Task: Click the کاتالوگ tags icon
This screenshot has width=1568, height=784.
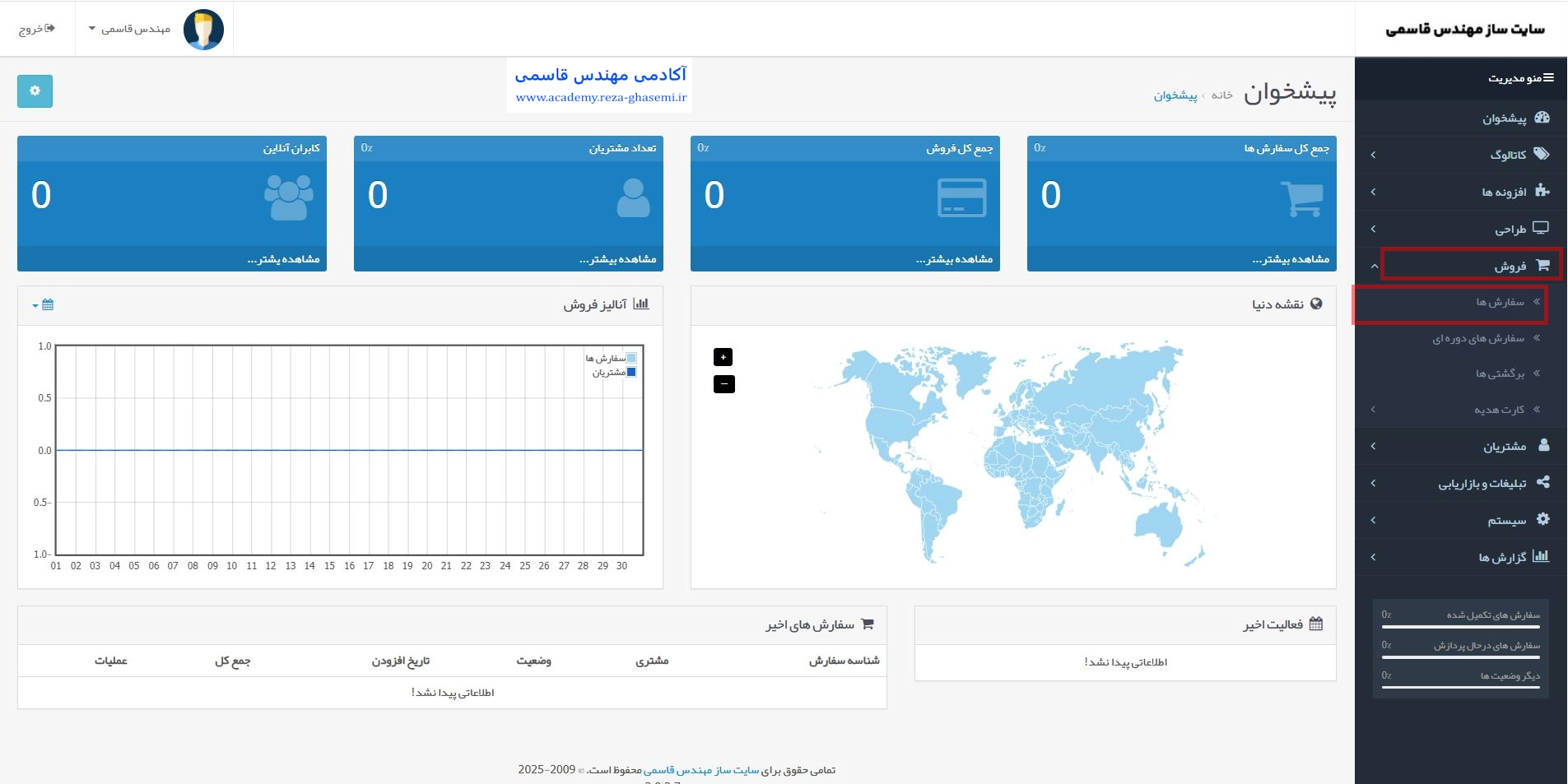Action: tap(1542, 154)
